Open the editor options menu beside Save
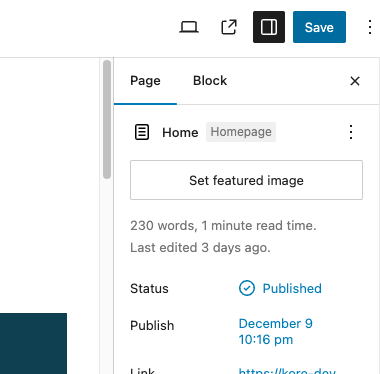Image resolution: width=380 pixels, height=374 pixels. [370, 27]
